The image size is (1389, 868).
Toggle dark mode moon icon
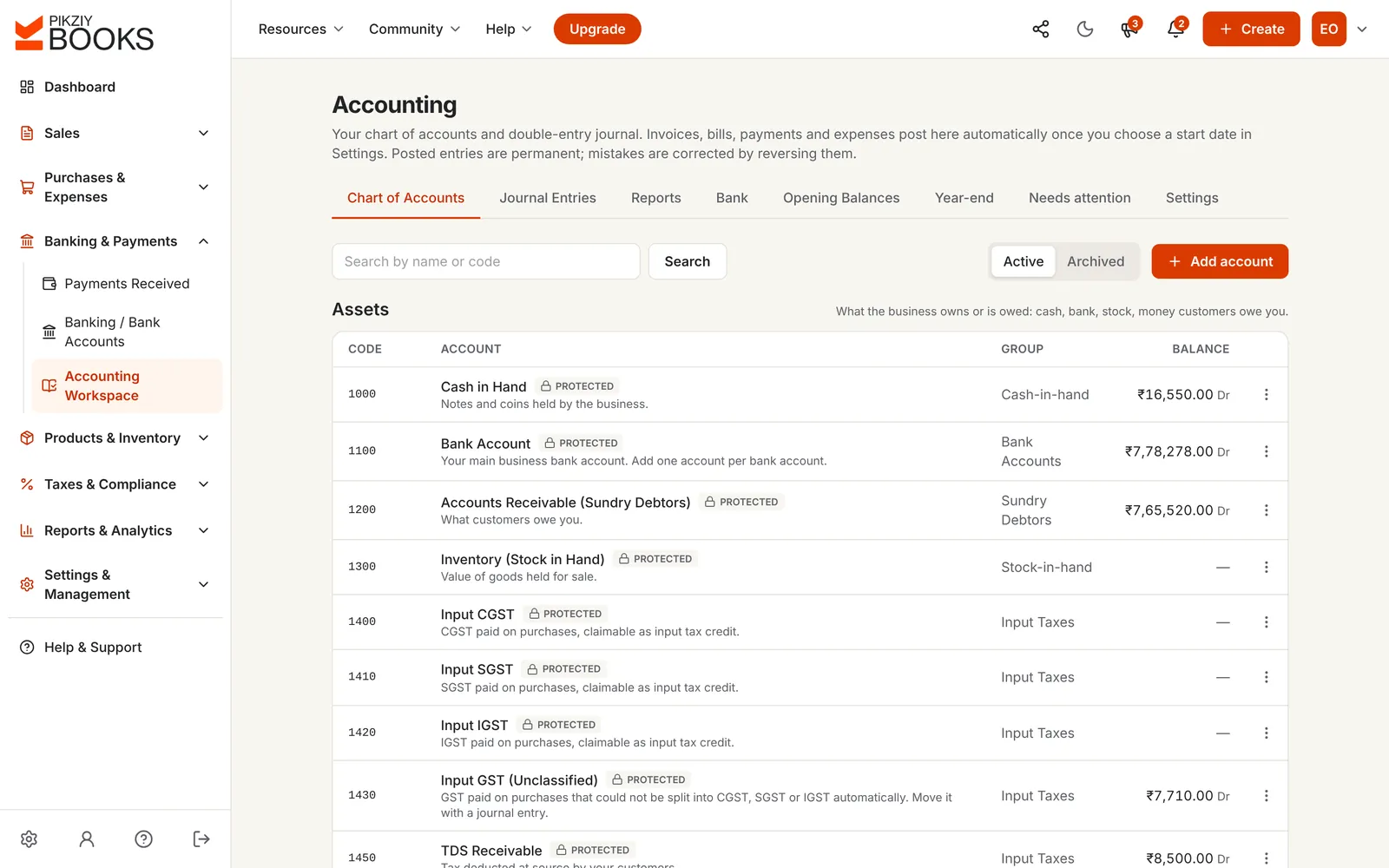(1085, 29)
